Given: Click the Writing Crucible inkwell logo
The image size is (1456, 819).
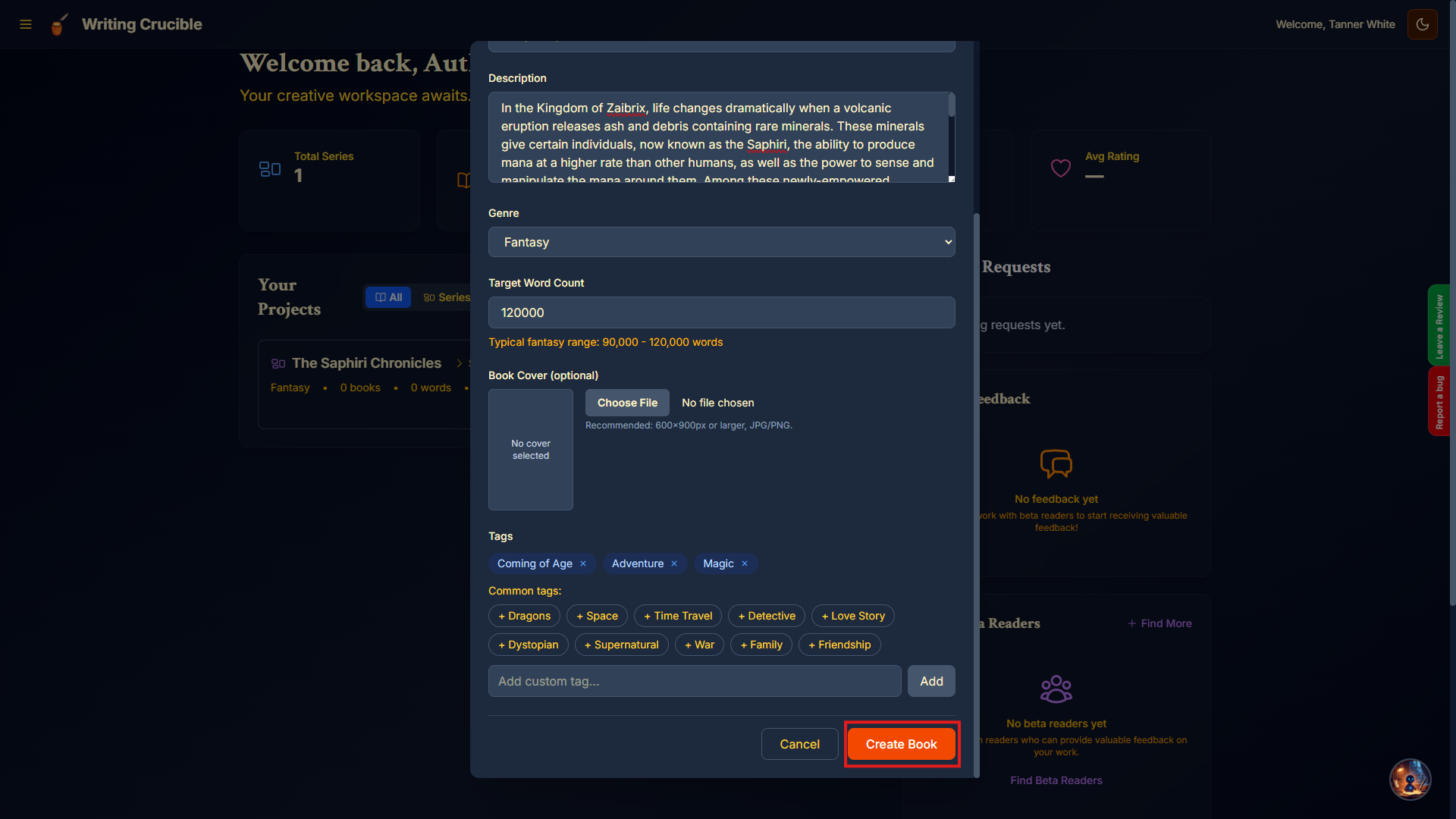Looking at the screenshot, I should pyautogui.click(x=60, y=24).
